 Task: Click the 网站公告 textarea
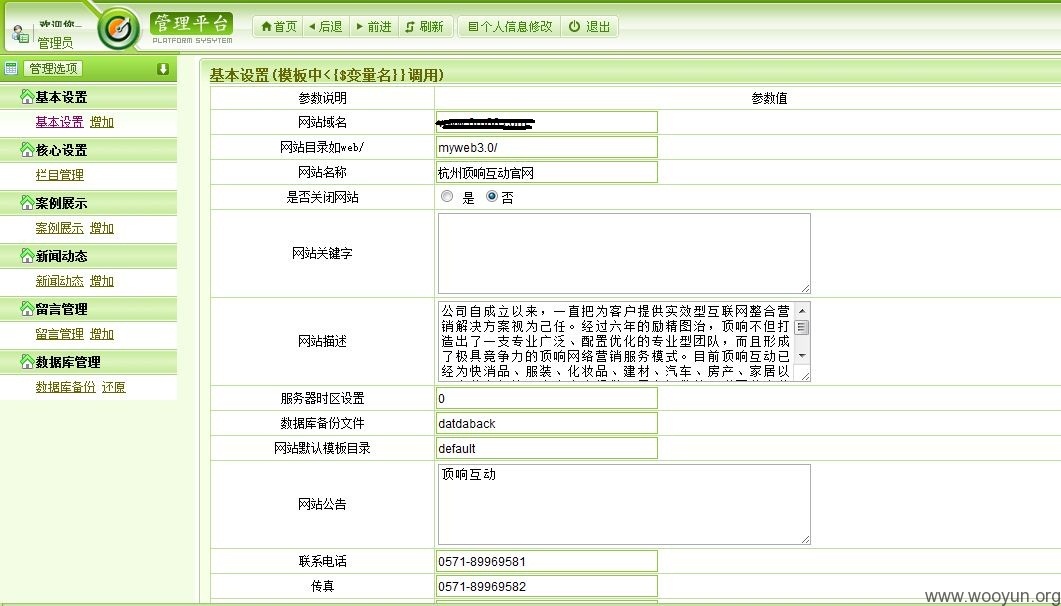pyautogui.click(x=624, y=505)
